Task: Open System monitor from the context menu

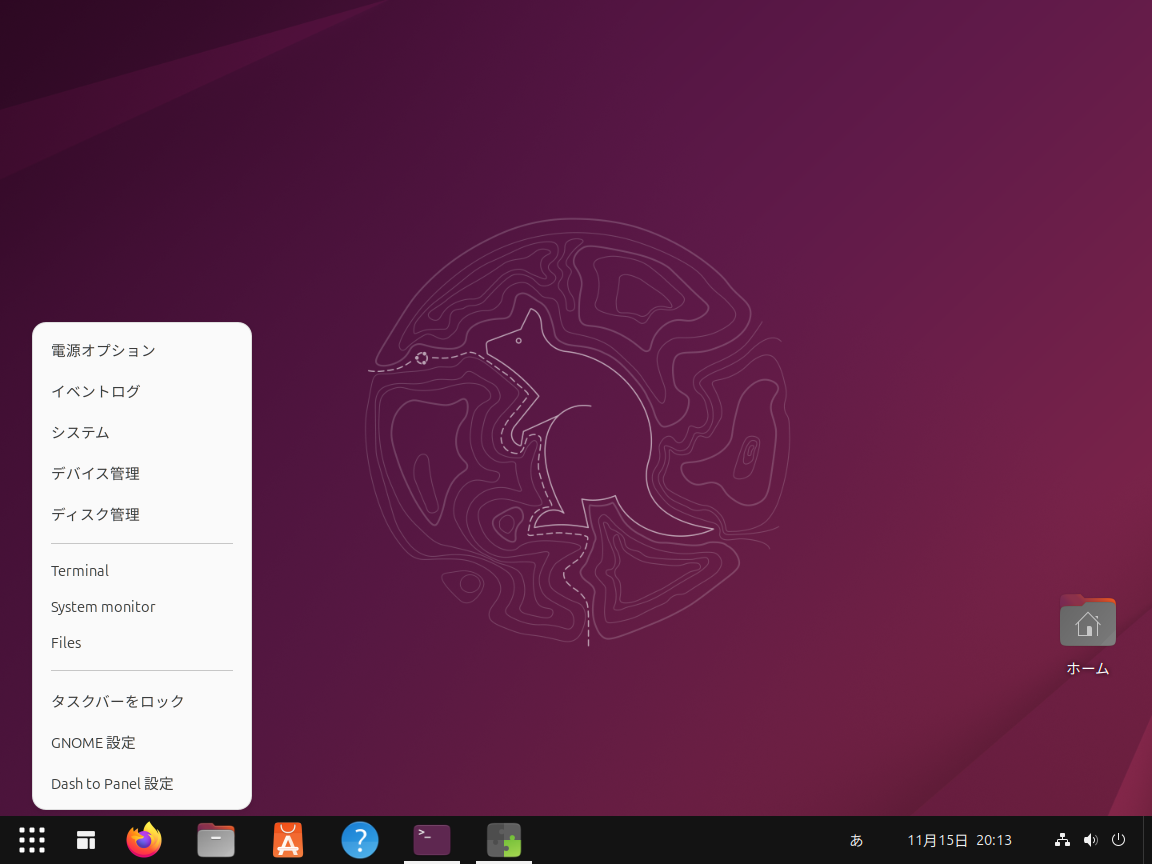Action: (103, 607)
